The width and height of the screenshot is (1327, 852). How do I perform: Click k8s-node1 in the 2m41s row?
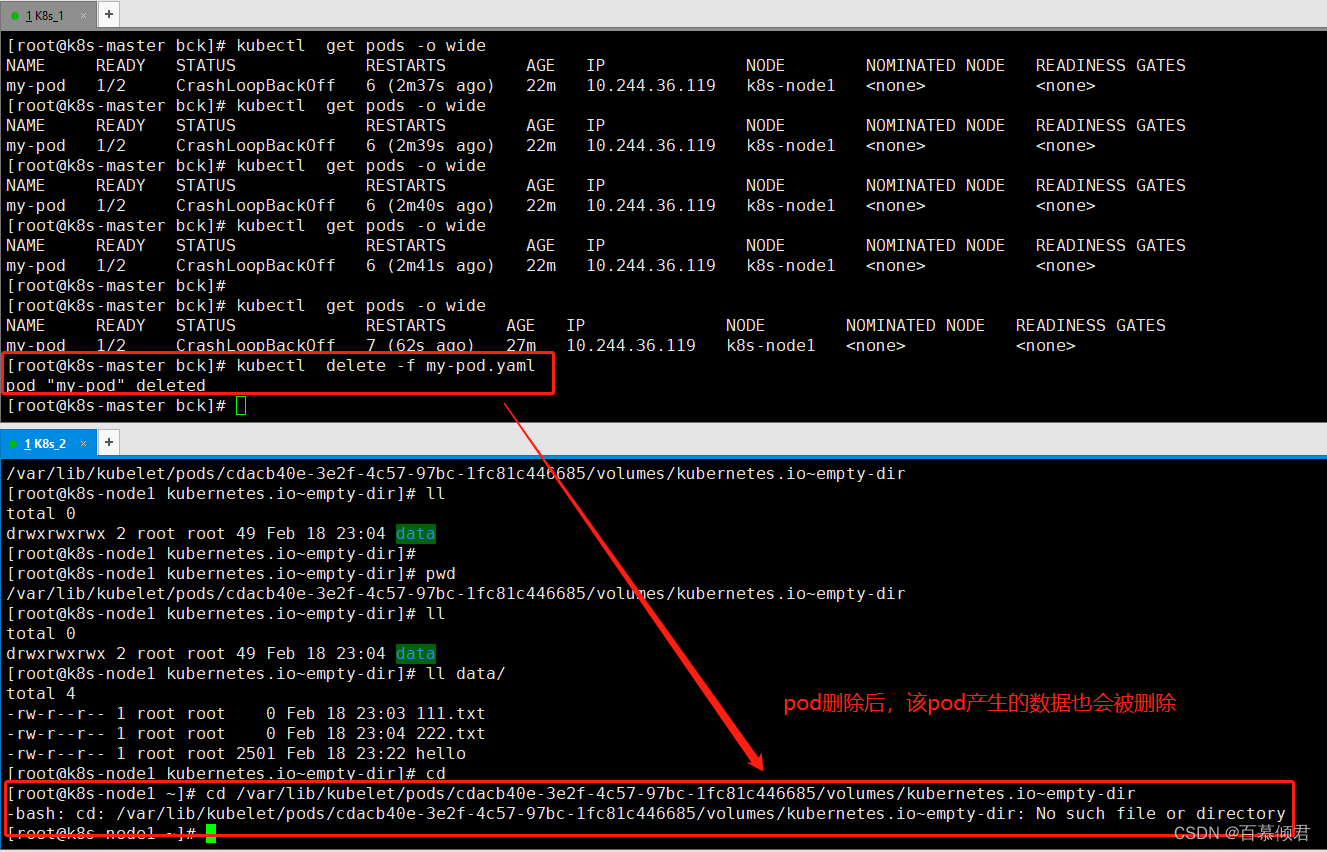[791, 266]
